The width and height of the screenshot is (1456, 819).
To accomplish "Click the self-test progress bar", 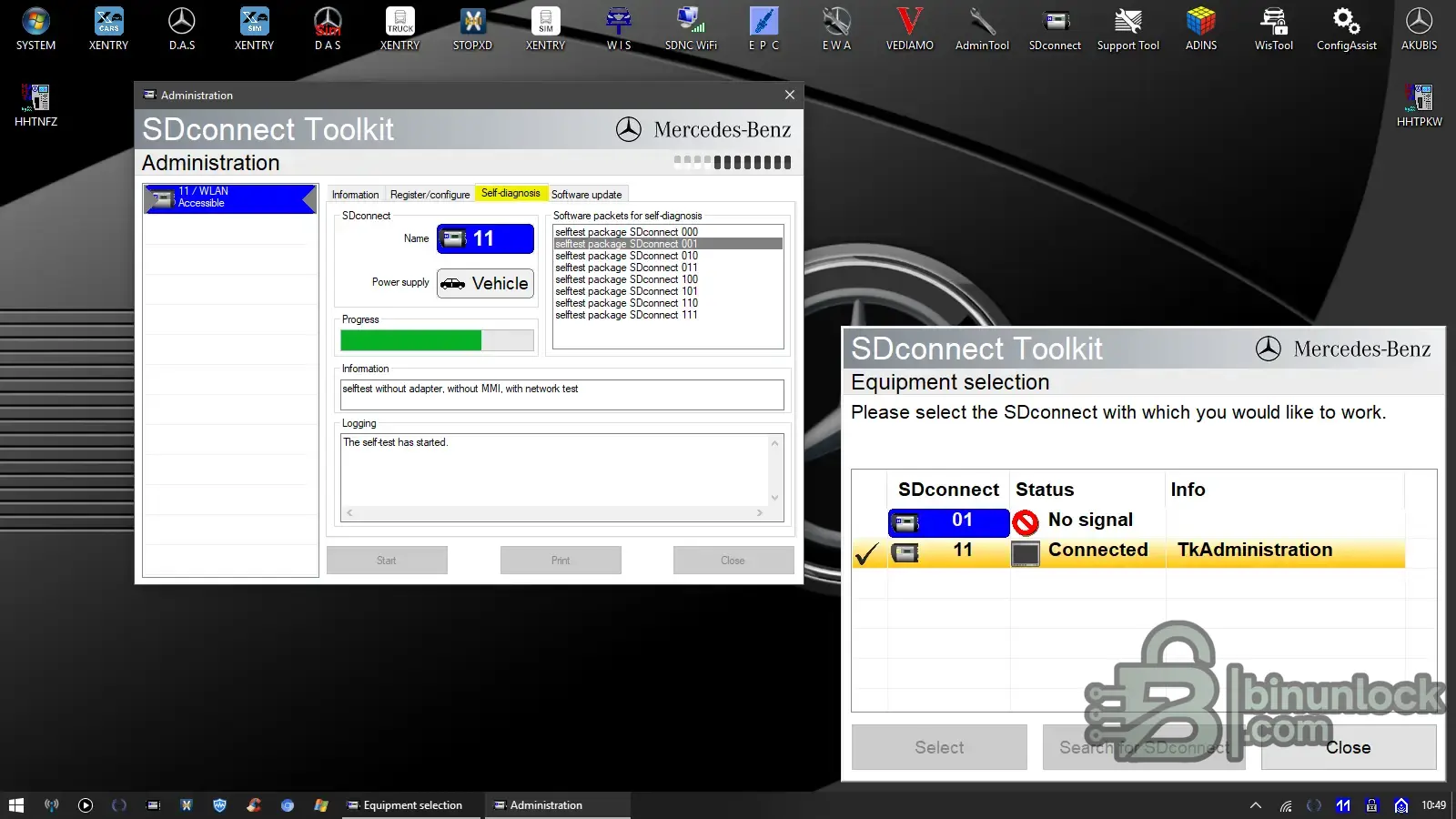I will [x=437, y=340].
